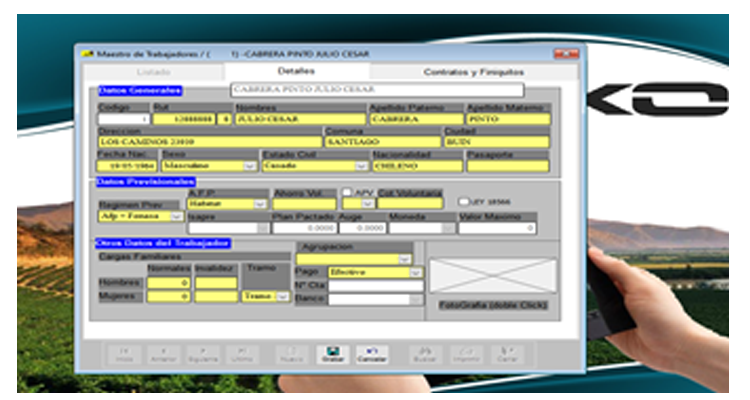Open the Isapre dropdown
The height and width of the screenshot is (400, 750).
(x=263, y=229)
